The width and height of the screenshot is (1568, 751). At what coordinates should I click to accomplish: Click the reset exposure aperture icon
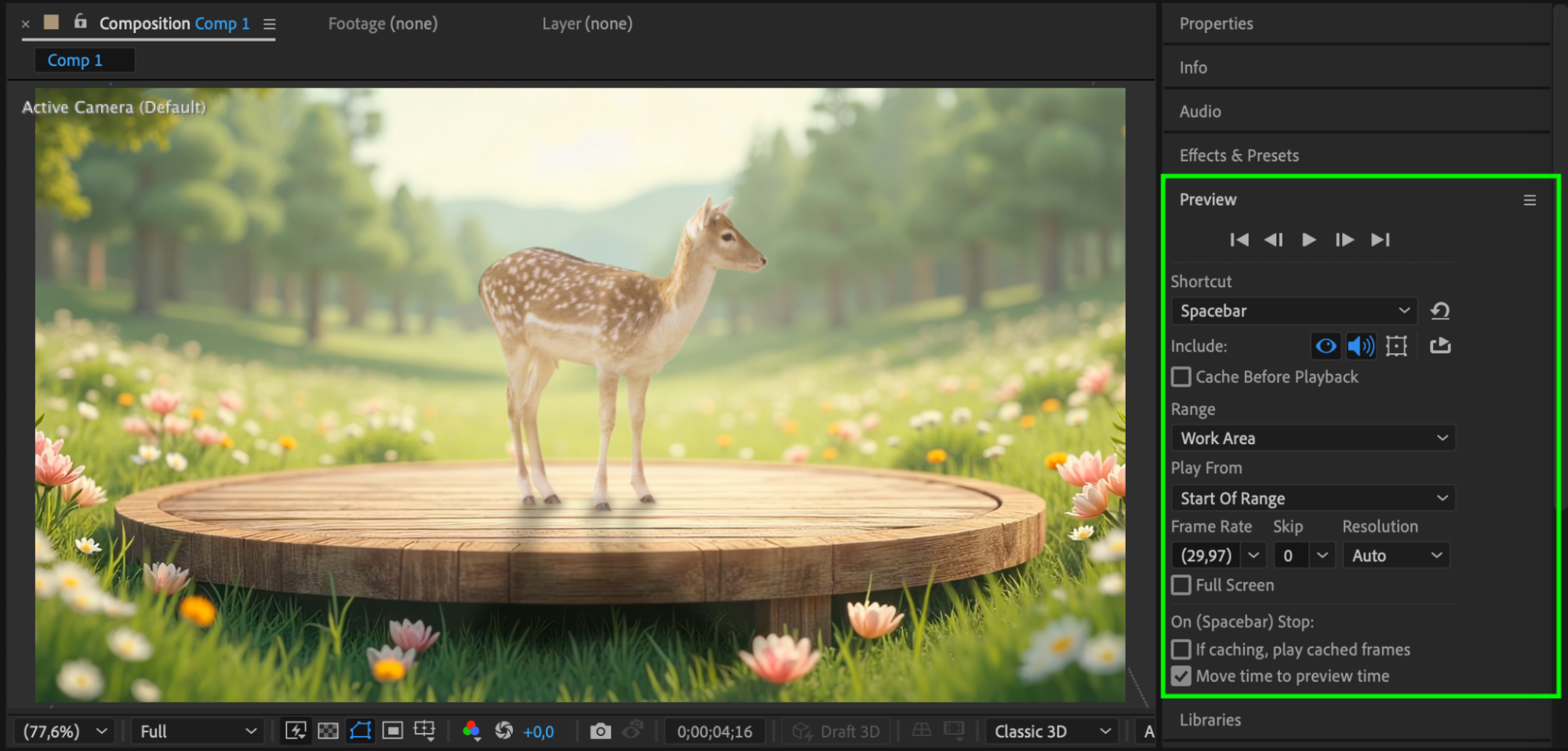504,731
